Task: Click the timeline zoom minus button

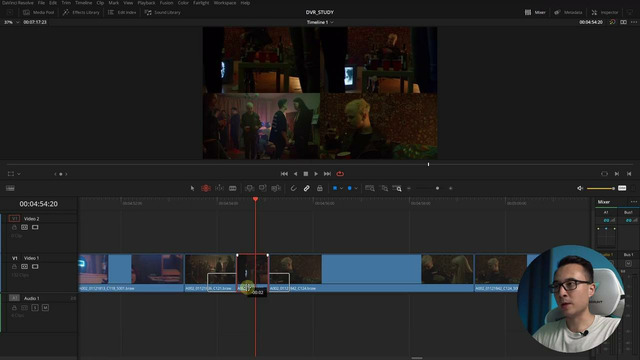Action: (409, 188)
